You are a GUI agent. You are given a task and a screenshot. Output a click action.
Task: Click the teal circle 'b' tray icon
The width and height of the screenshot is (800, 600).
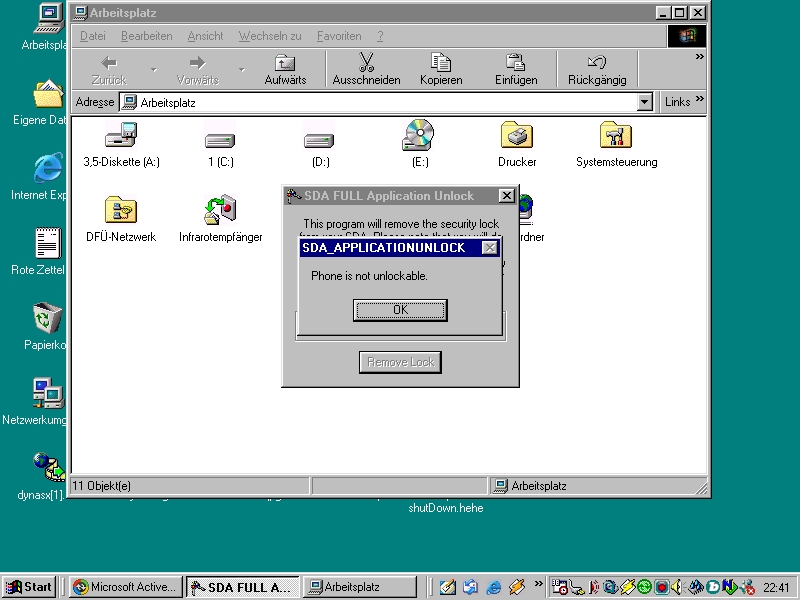(713, 587)
